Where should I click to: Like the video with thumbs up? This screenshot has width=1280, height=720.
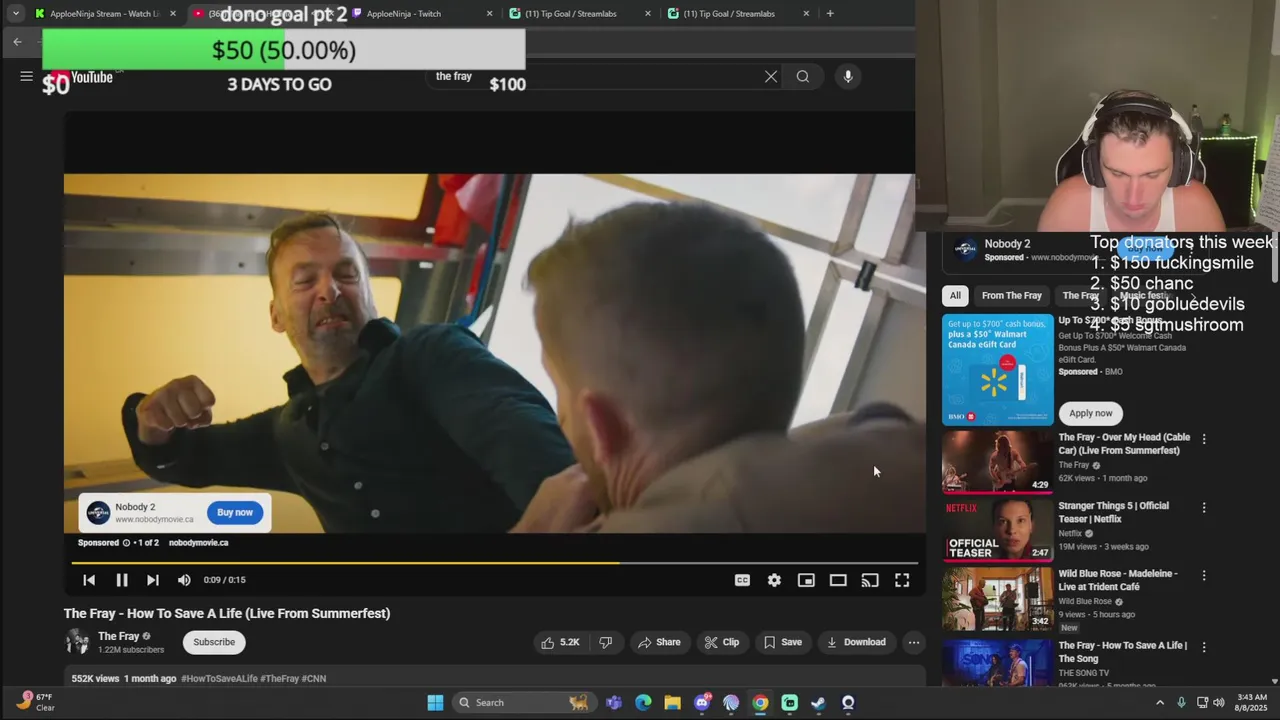click(x=560, y=642)
